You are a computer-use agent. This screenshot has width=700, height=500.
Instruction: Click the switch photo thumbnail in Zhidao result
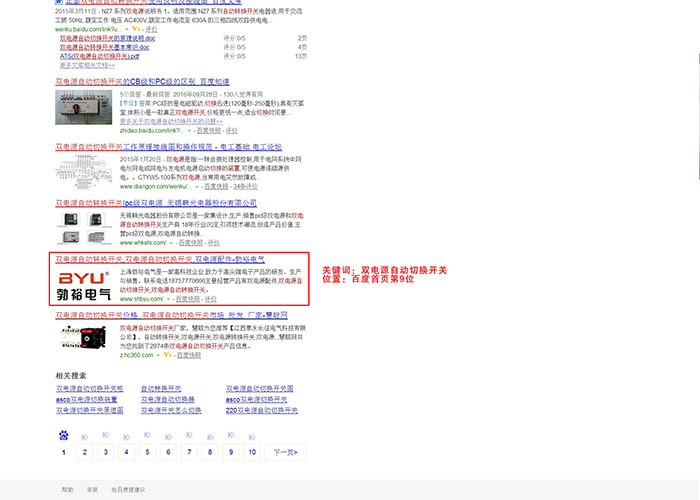click(83, 107)
